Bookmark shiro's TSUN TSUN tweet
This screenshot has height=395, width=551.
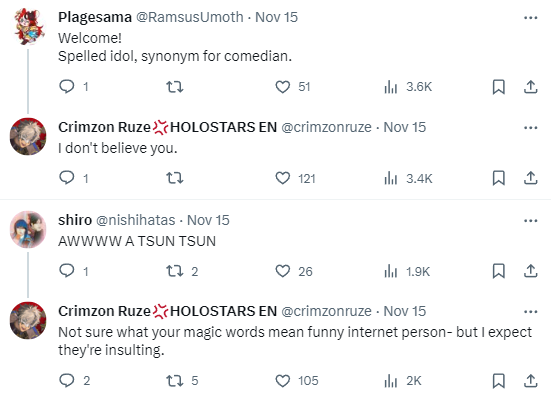[499, 271]
